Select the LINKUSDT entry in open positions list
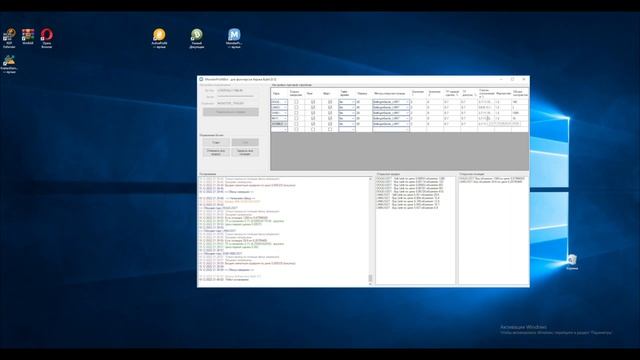The width and height of the screenshot is (640, 360). (x=491, y=182)
